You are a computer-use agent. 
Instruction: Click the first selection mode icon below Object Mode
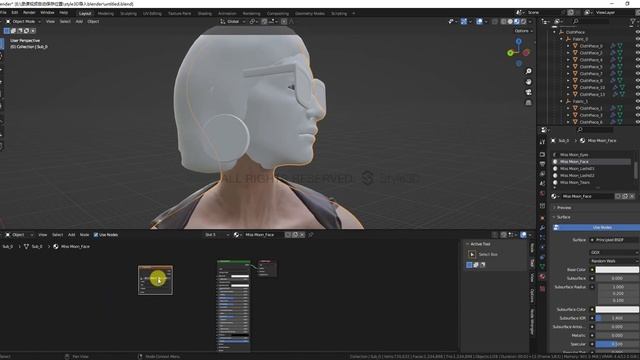point(7,31)
